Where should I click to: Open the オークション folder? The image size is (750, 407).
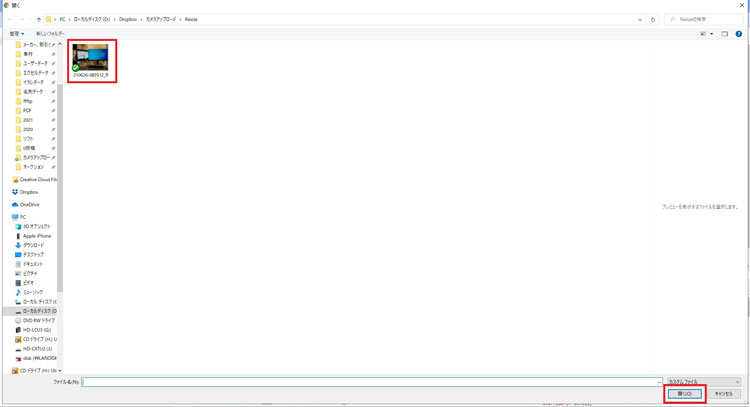coord(33,167)
